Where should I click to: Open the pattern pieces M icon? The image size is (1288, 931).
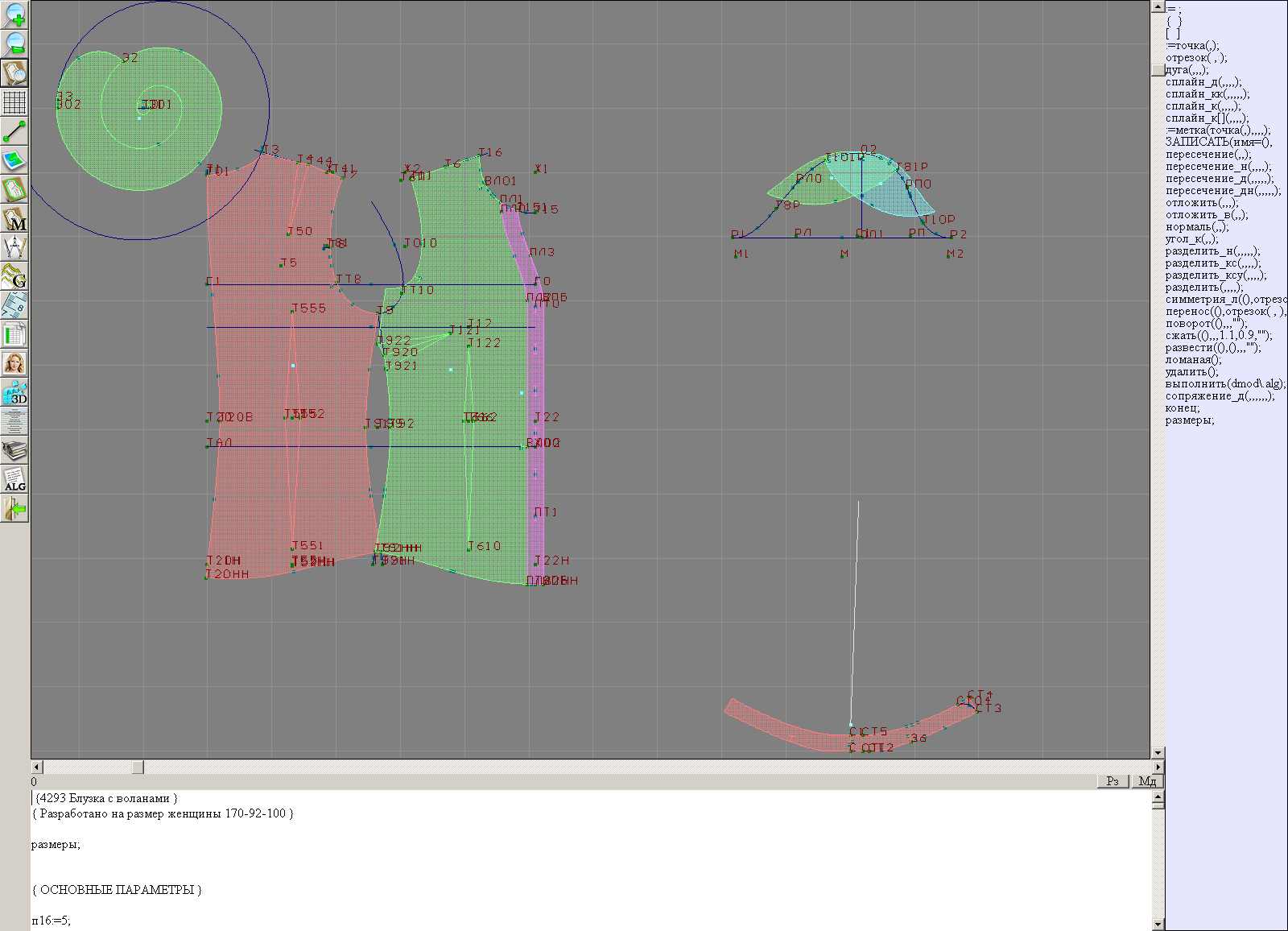point(14,219)
